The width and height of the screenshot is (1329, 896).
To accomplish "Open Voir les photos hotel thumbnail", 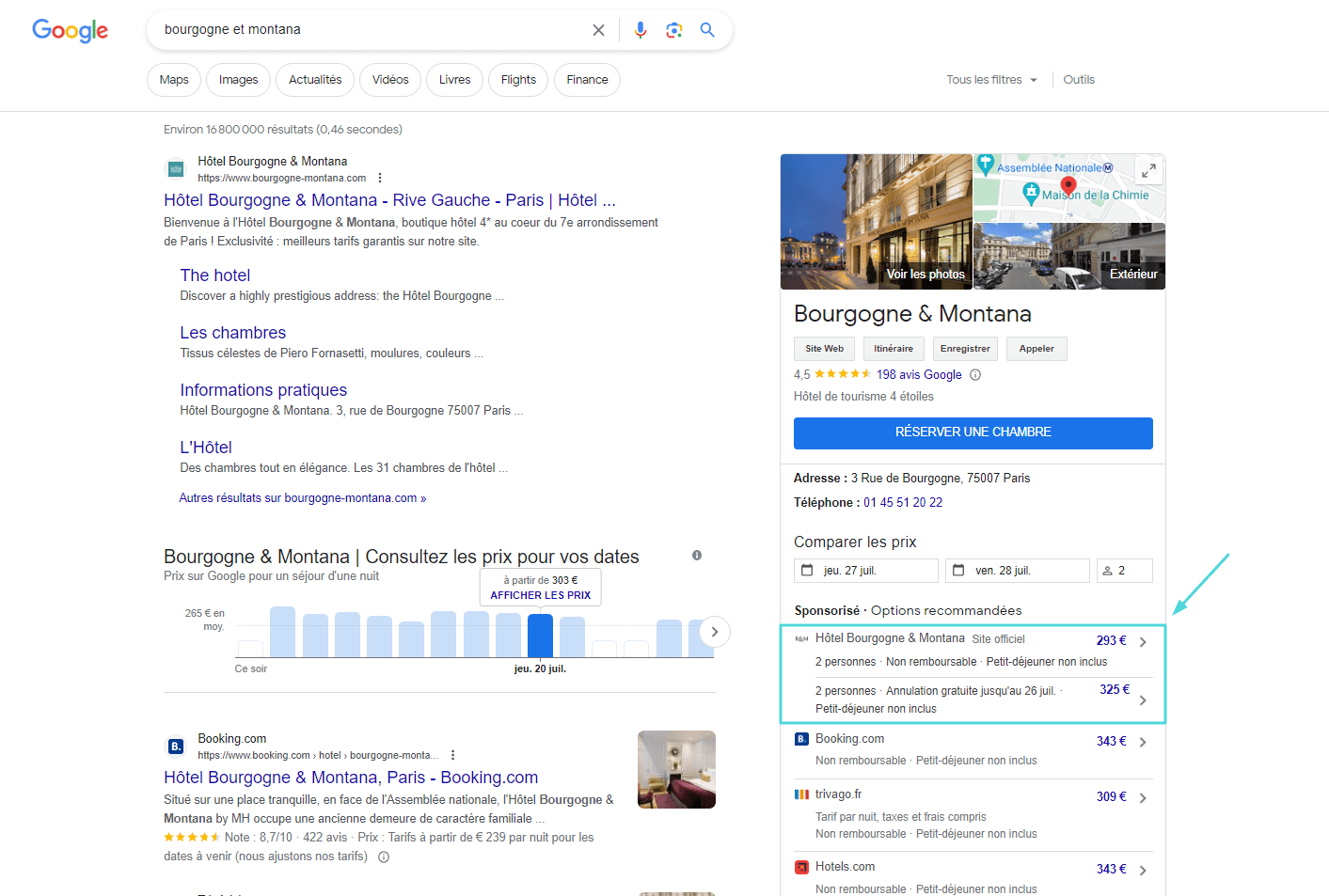I will coord(876,222).
